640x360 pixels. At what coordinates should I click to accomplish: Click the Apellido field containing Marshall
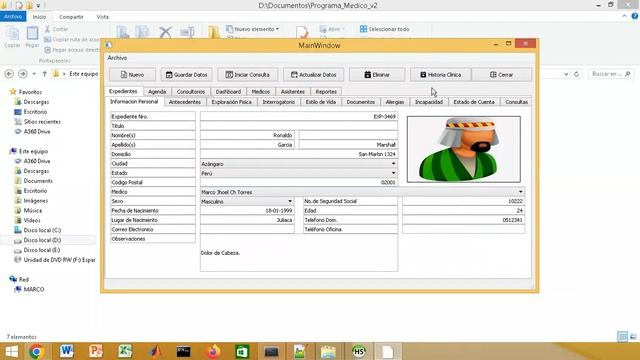[348, 144]
